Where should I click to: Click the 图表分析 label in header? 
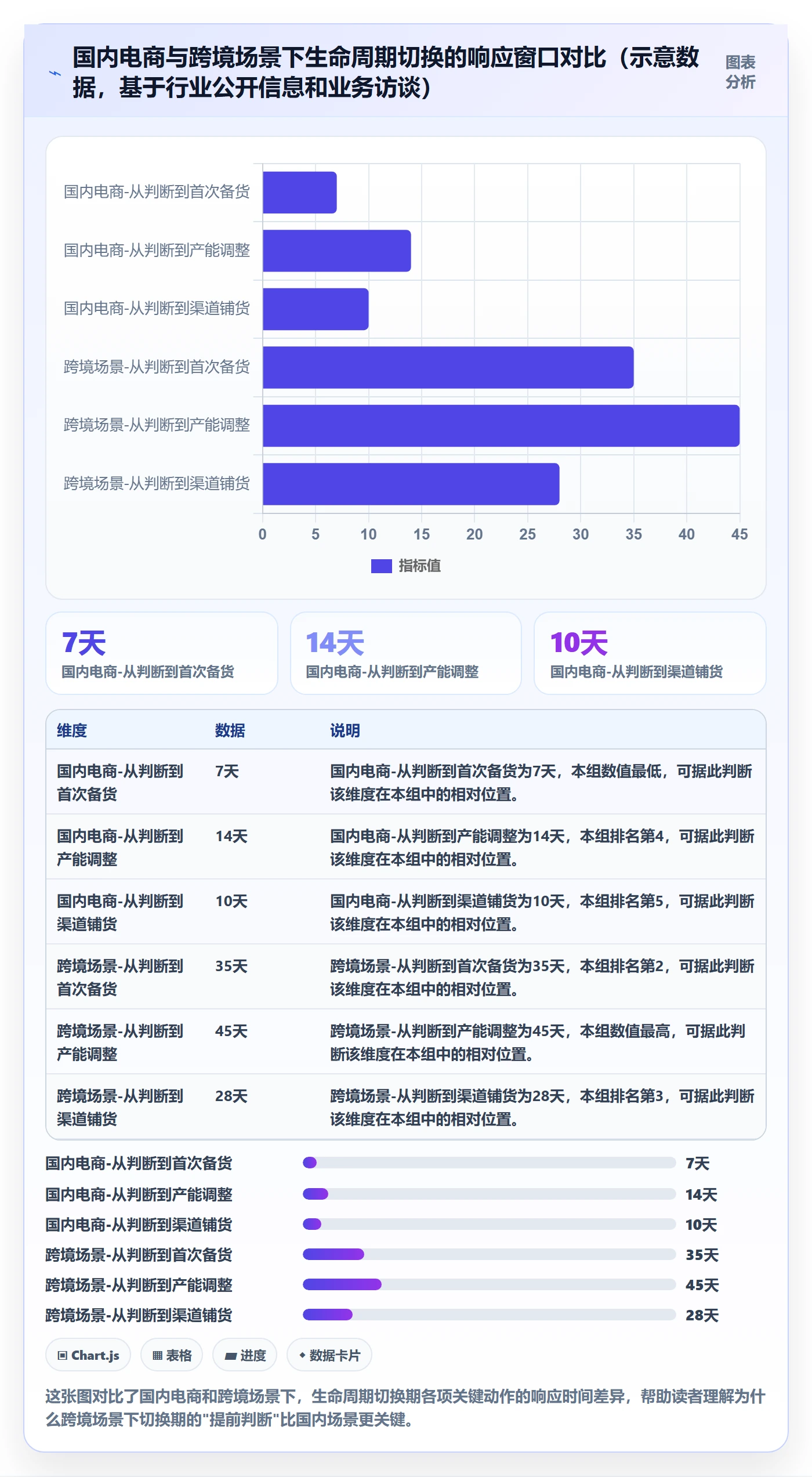(x=740, y=72)
